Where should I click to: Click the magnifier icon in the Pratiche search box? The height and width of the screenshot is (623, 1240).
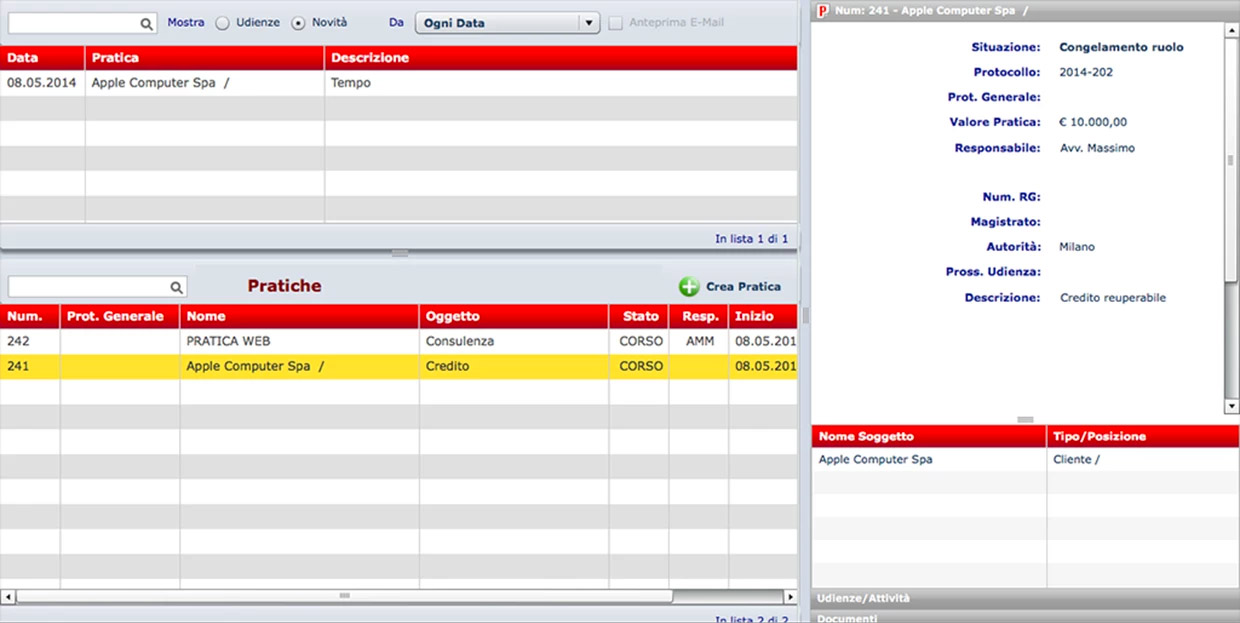[x=176, y=287]
